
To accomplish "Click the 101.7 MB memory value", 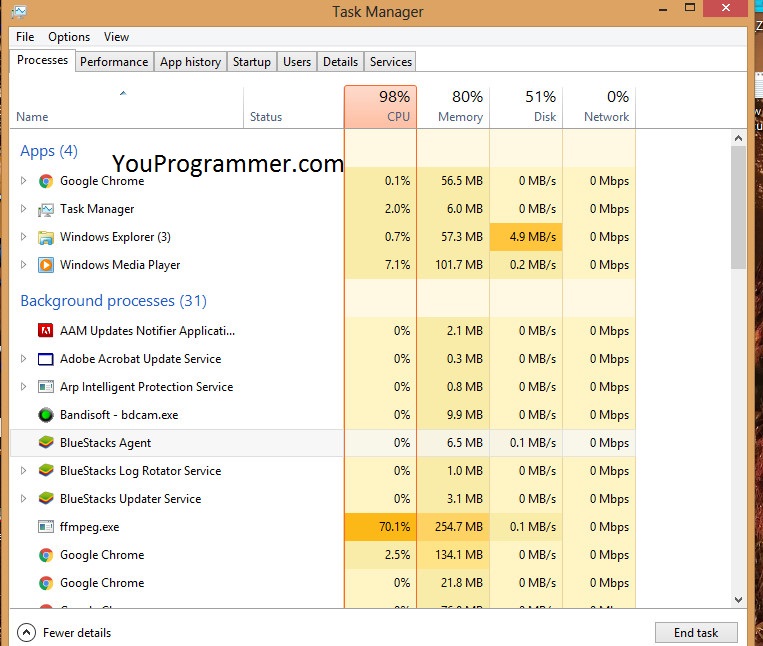I will (x=458, y=265).
